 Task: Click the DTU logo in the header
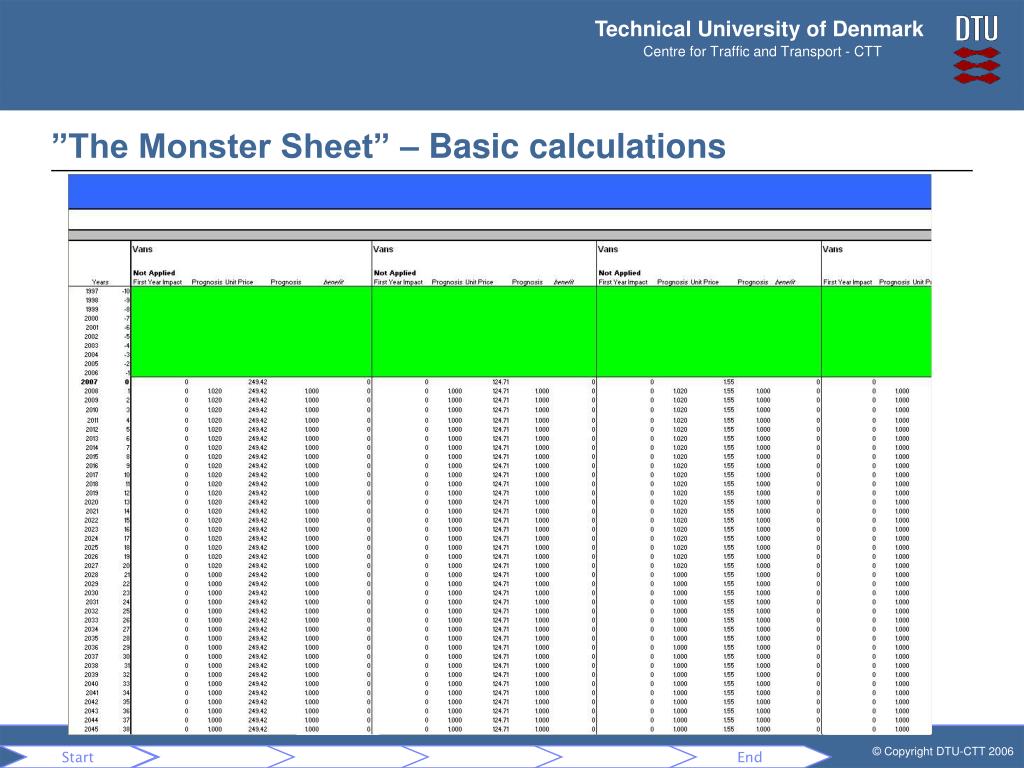977,50
